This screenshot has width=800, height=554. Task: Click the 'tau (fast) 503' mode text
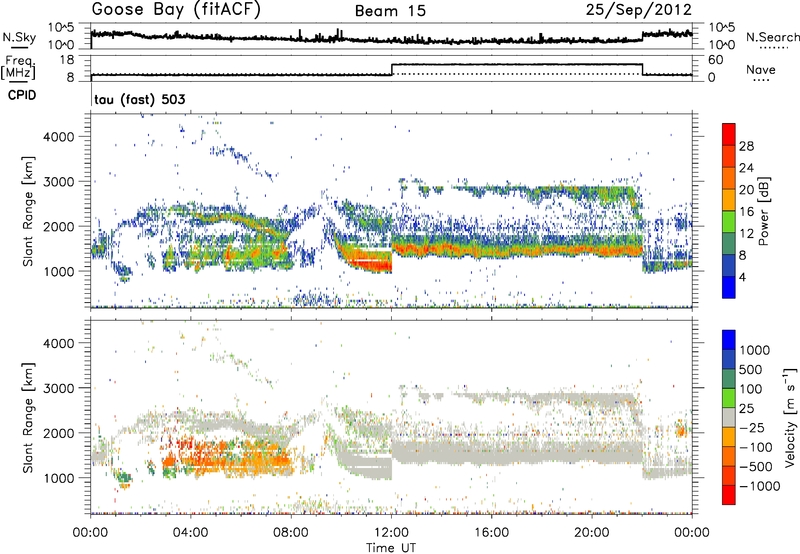pos(140,99)
